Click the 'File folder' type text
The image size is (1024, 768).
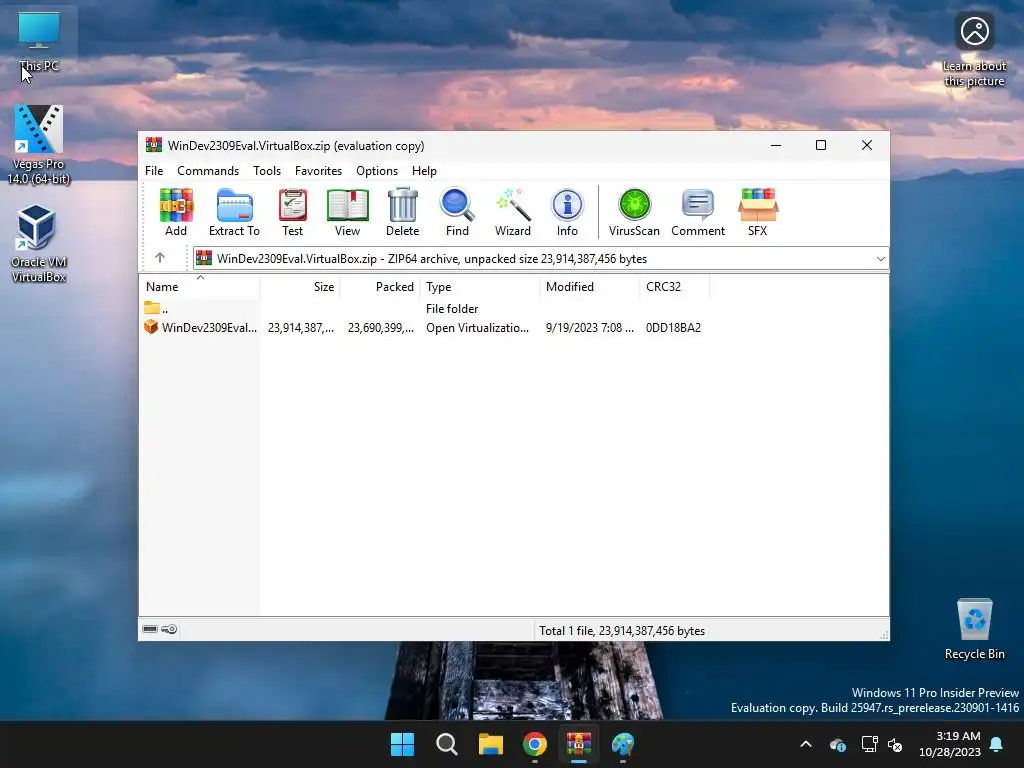coord(452,308)
